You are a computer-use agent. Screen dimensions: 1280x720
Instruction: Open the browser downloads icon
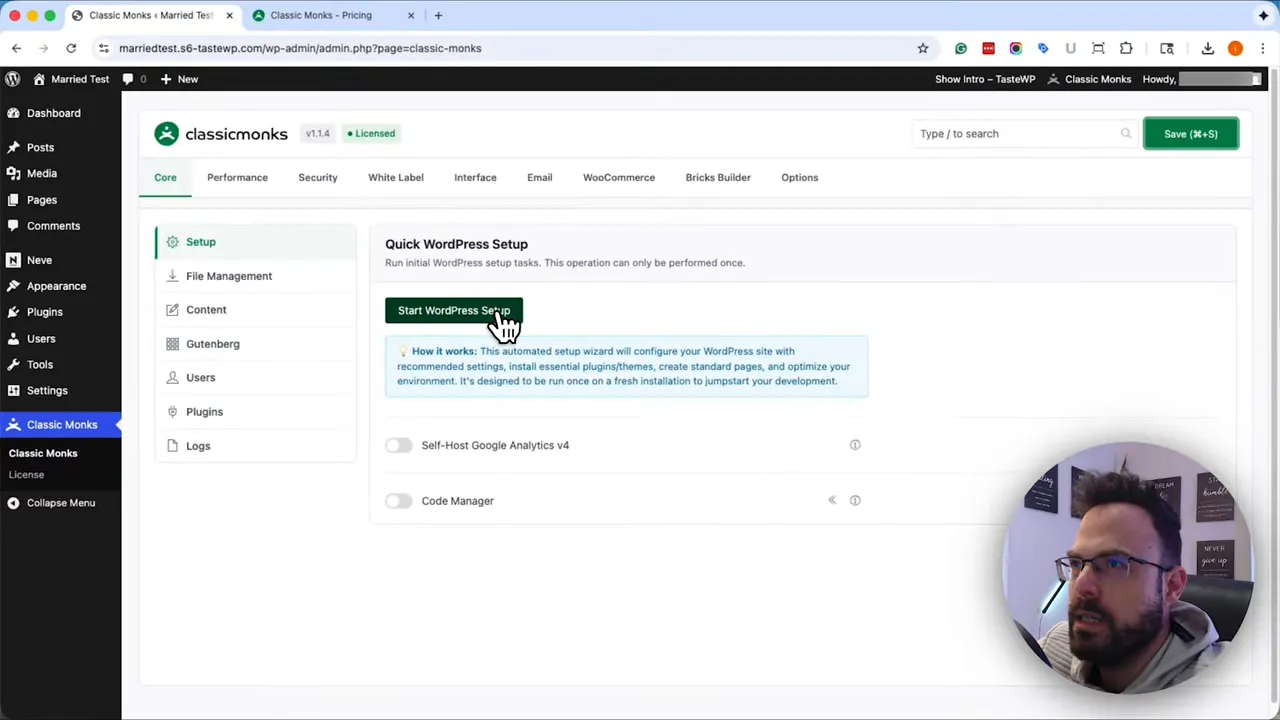point(1207,48)
